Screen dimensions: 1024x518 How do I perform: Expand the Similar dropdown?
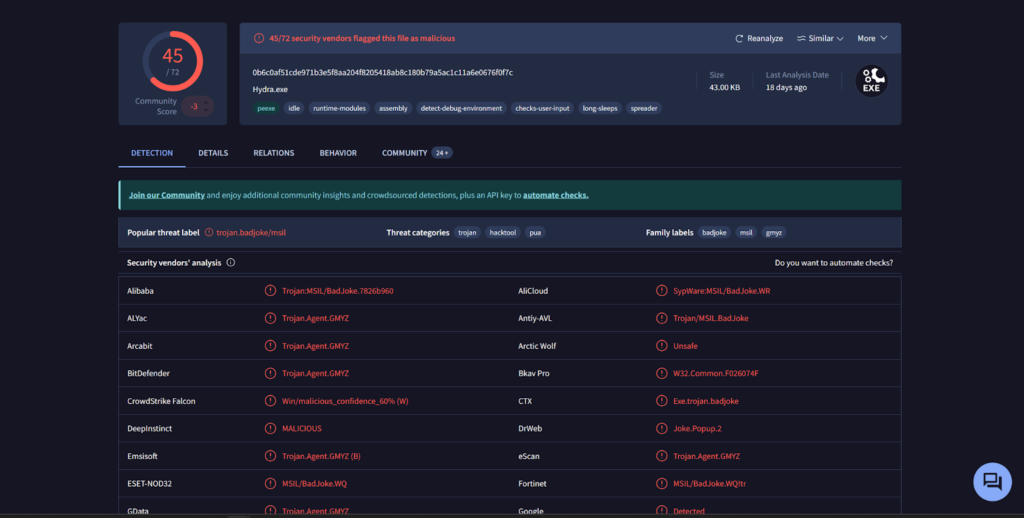point(820,39)
